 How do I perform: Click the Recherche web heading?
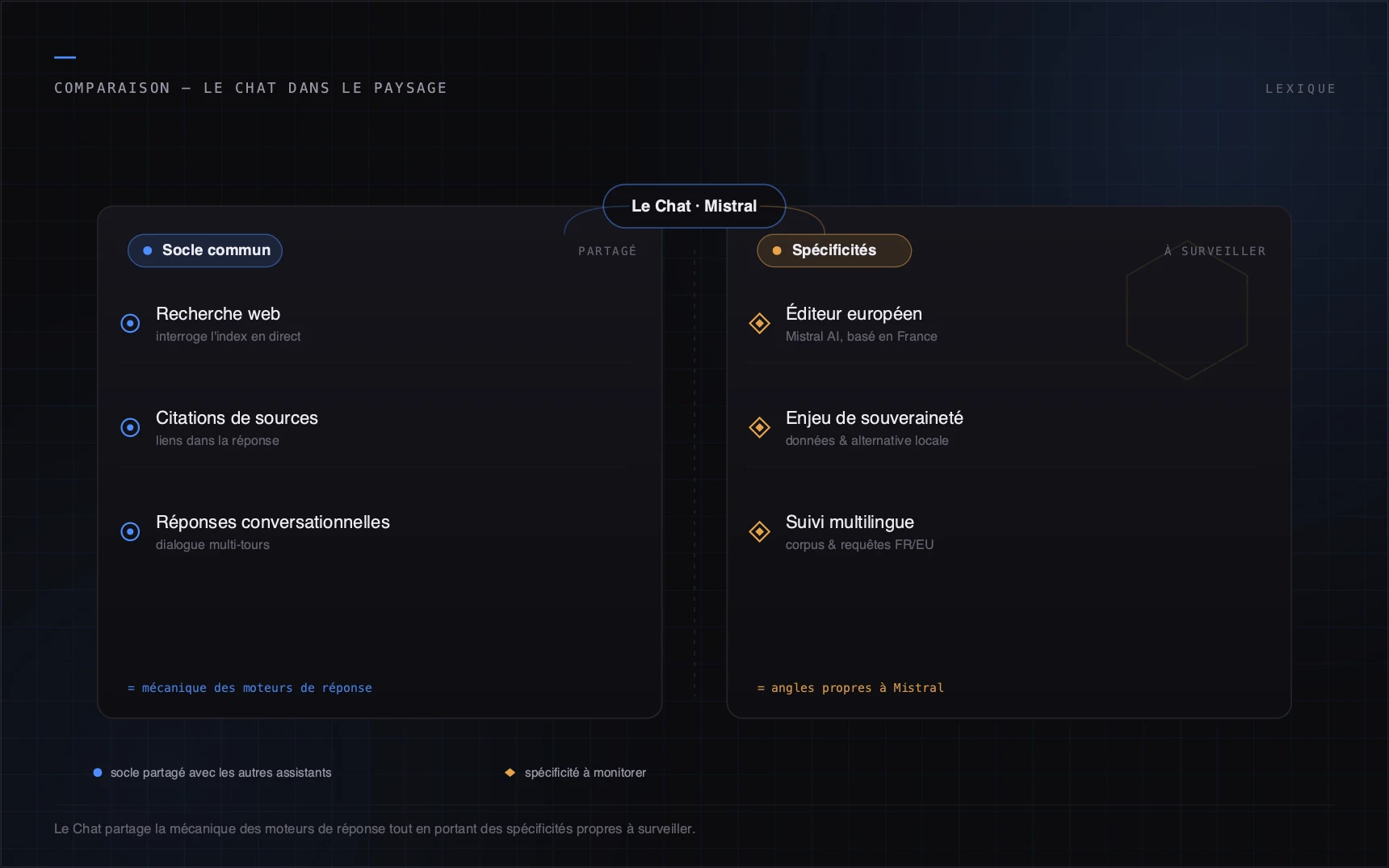[218, 314]
